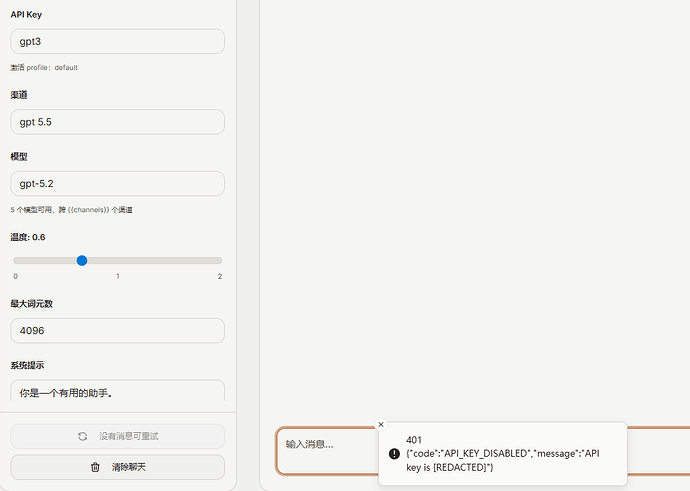Image resolution: width=690 pixels, height=491 pixels.
Task: Click the slider tick label 1
Action: click(x=117, y=276)
